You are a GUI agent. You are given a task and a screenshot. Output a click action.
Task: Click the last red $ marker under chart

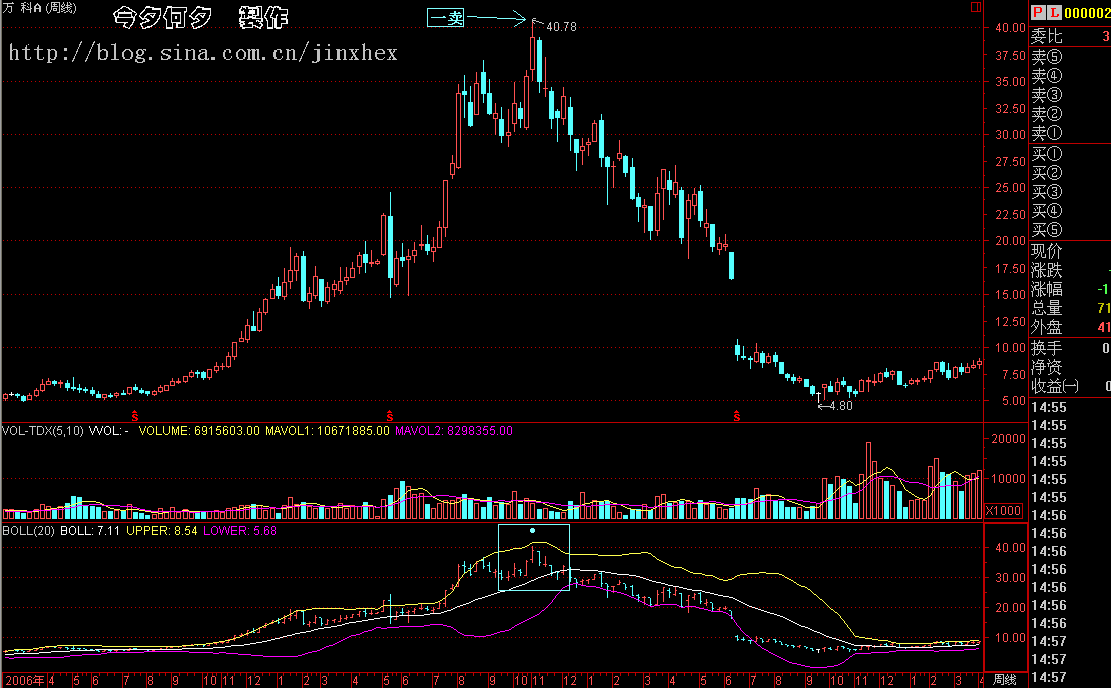tap(737, 413)
